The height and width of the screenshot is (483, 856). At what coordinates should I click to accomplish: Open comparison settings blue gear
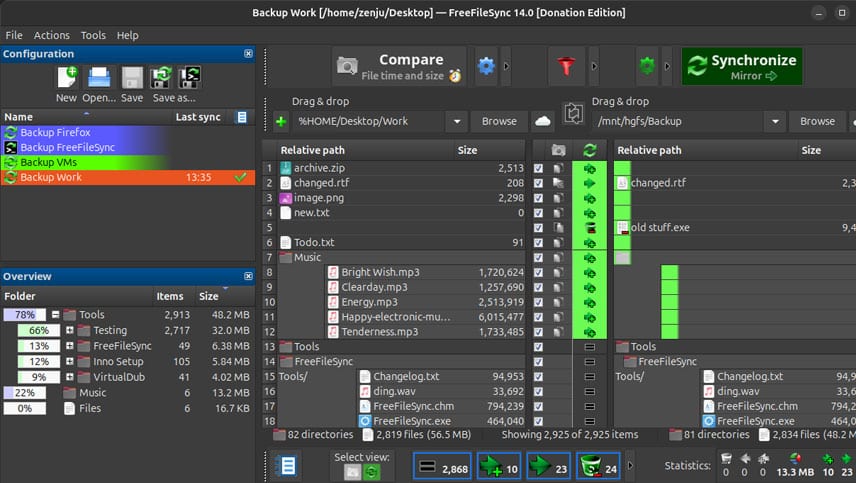pyautogui.click(x=486, y=66)
